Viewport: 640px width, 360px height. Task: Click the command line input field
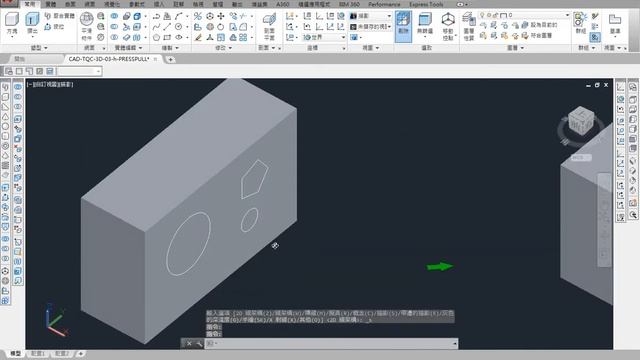[331, 344]
